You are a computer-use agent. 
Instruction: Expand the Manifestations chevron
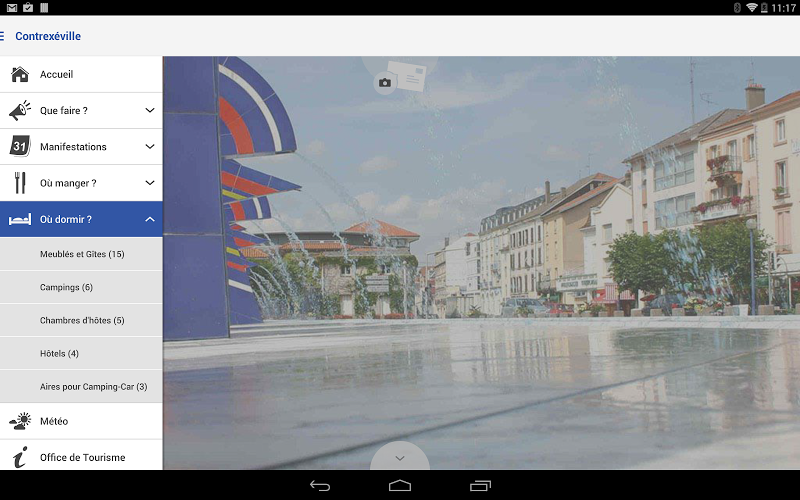coord(149,146)
